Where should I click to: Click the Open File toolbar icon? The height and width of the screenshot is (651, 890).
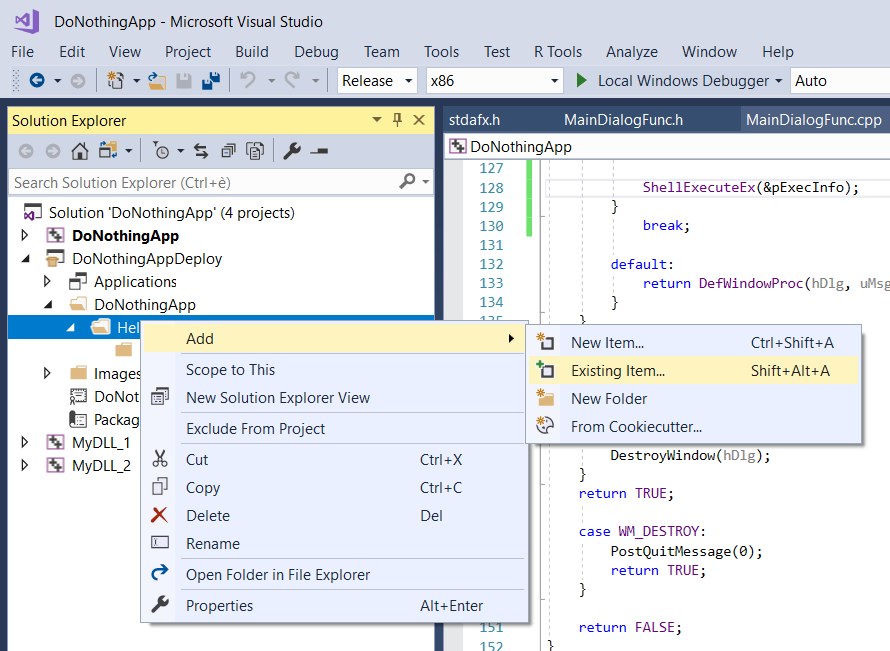pos(157,81)
